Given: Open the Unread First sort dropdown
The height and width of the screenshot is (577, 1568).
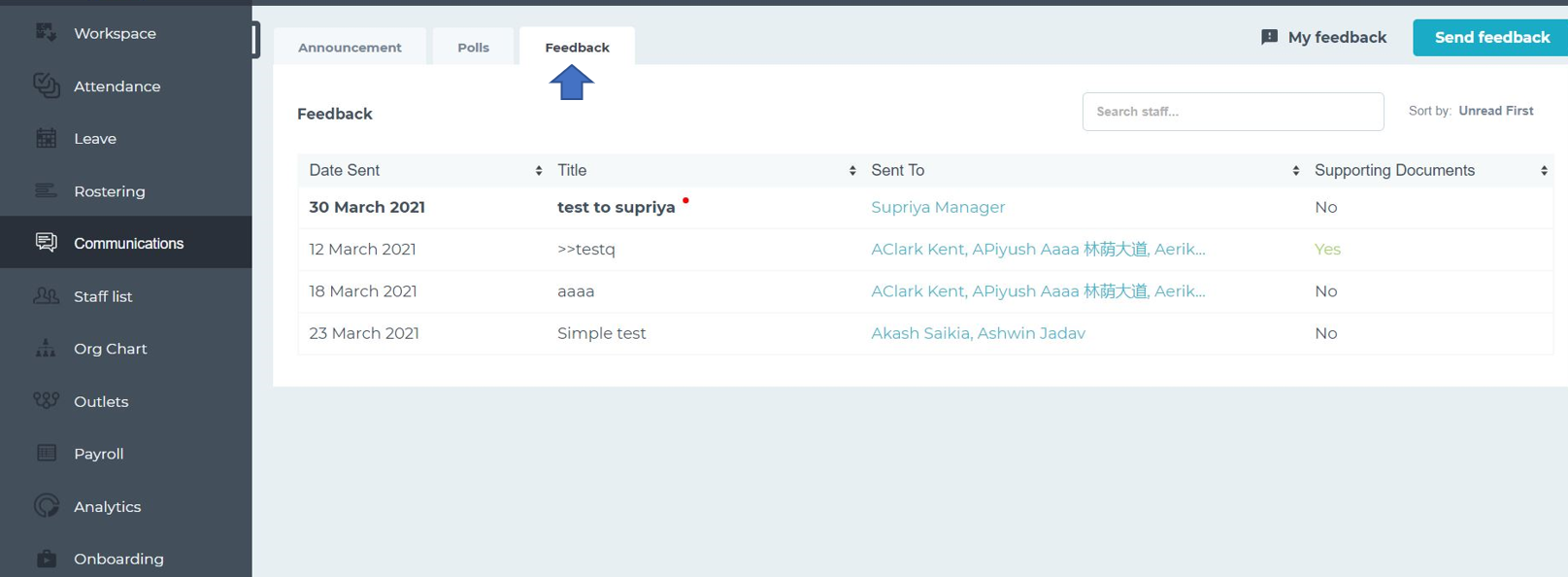Looking at the screenshot, I should (x=1495, y=111).
